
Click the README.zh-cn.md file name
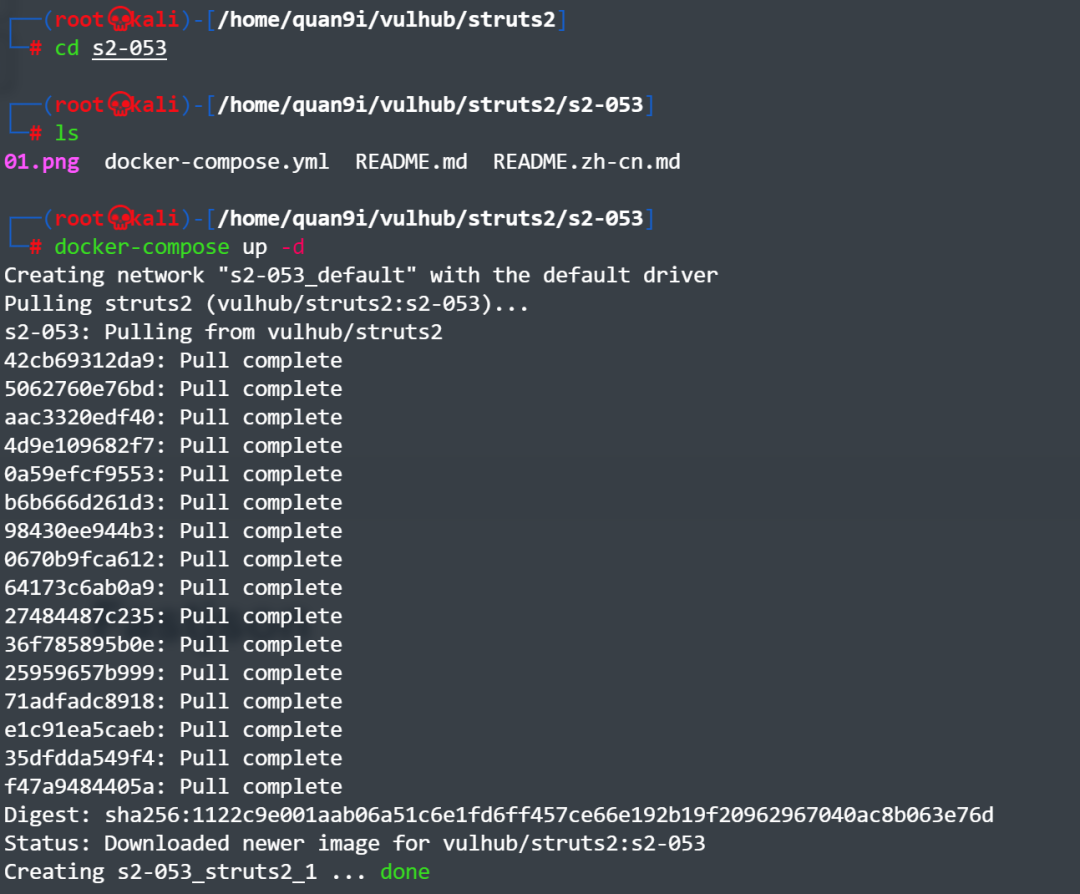tap(587, 162)
